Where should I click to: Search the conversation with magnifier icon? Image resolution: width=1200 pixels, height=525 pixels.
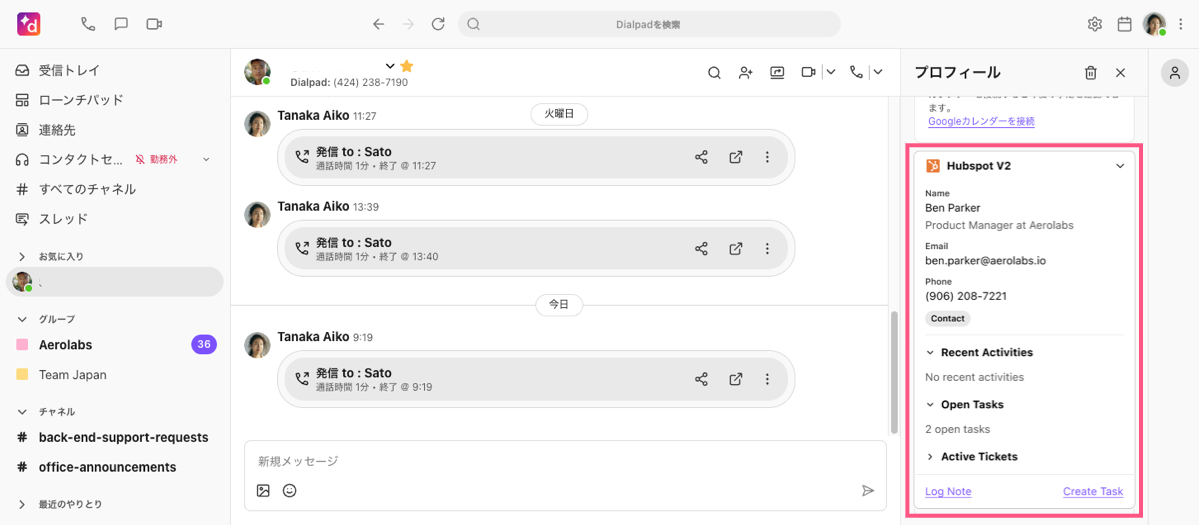[714, 72]
